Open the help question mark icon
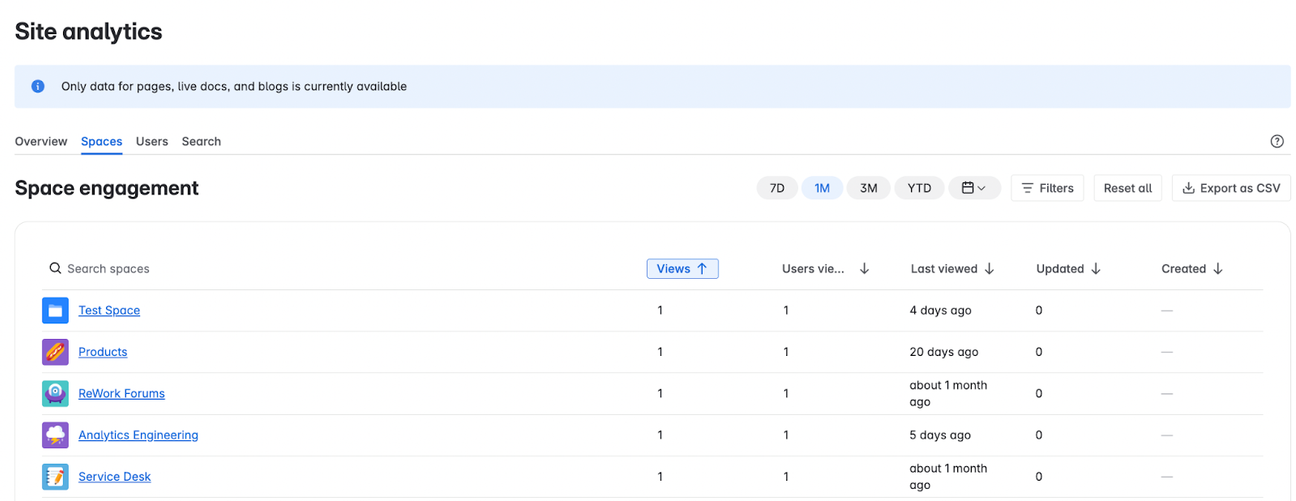The width and height of the screenshot is (1296, 501). (1277, 141)
